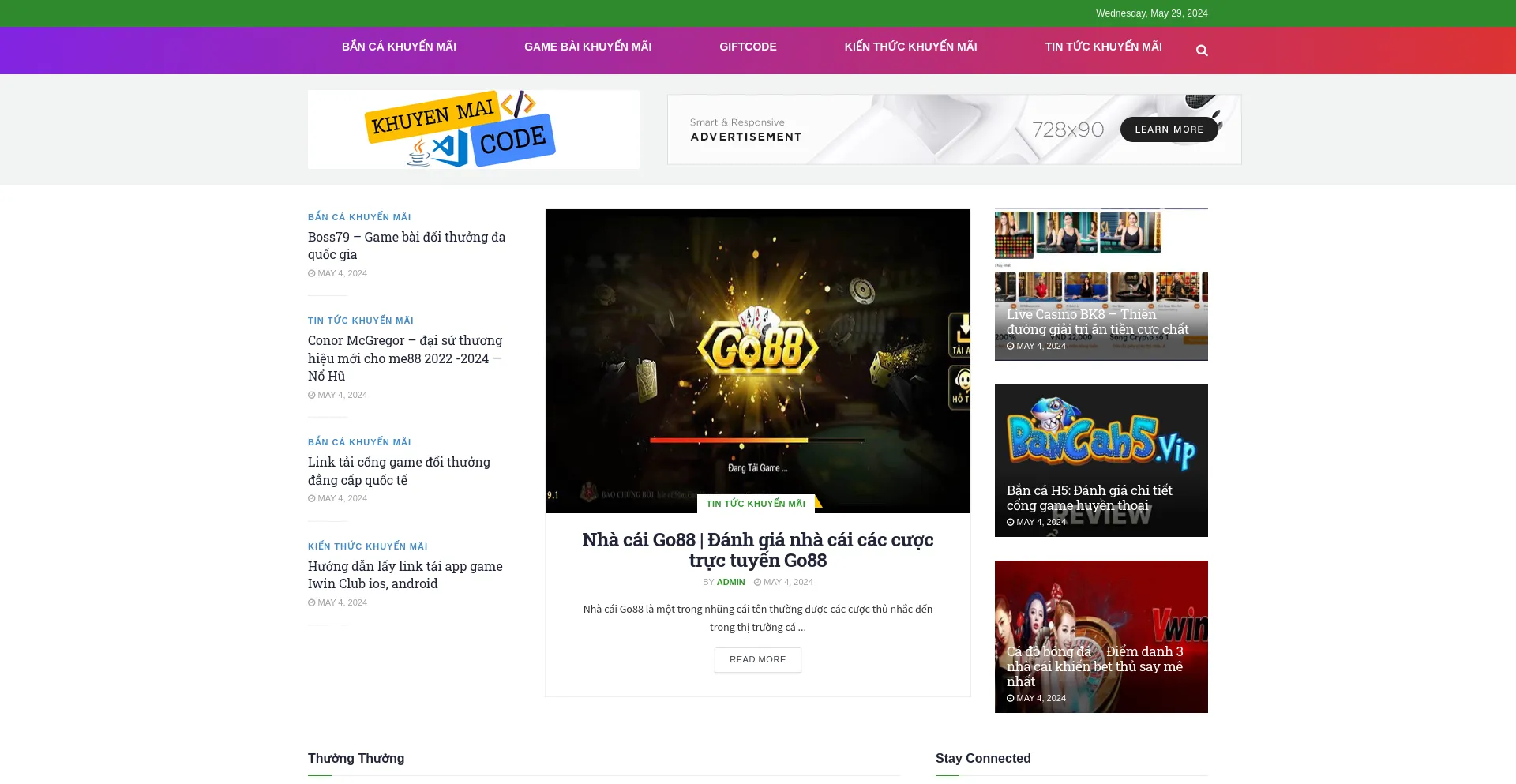Open Iwin Club ios android guide article

coord(405,575)
